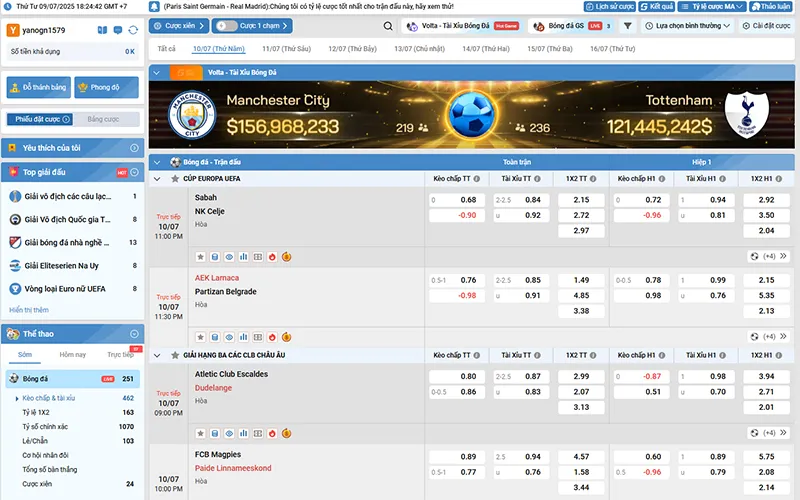Select the 2.15 odds for Sabah 1X2 TT
The height and width of the screenshot is (500, 800).
tap(581, 200)
